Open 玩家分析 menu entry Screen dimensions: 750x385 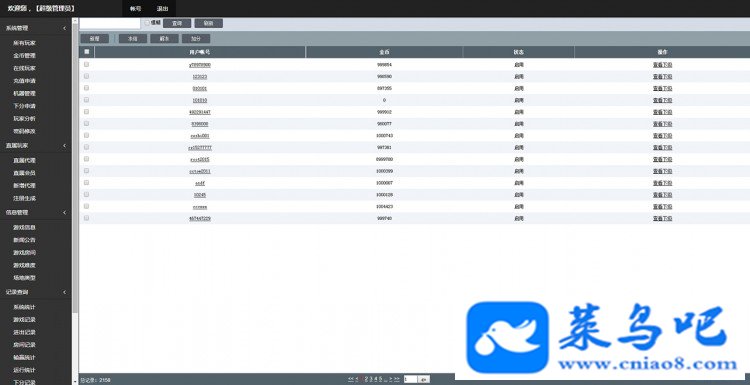click(24, 118)
